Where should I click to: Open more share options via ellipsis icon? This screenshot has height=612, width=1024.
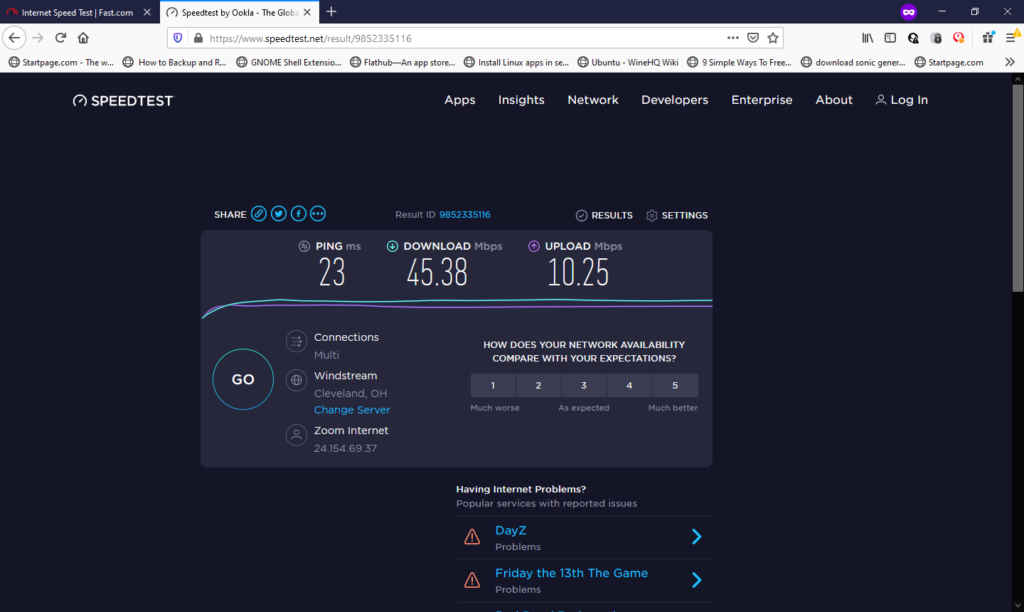tap(317, 213)
